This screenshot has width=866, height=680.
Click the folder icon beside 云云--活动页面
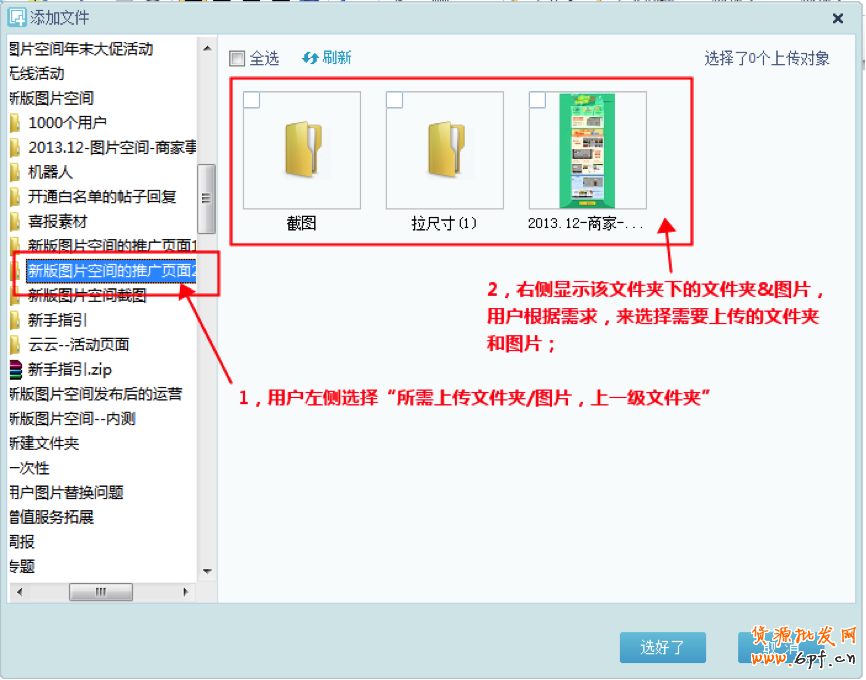tap(15, 345)
